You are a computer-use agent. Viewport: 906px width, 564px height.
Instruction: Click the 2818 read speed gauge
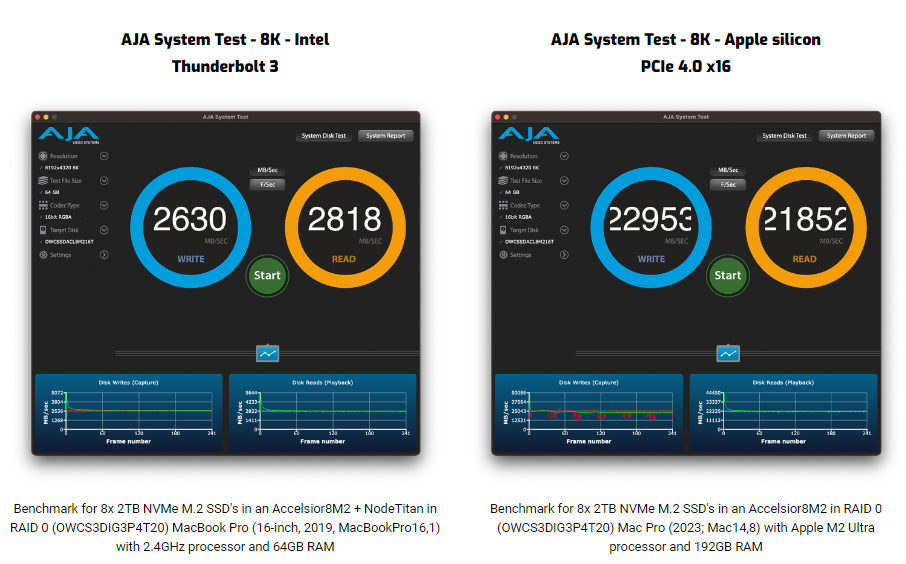click(345, 227)
